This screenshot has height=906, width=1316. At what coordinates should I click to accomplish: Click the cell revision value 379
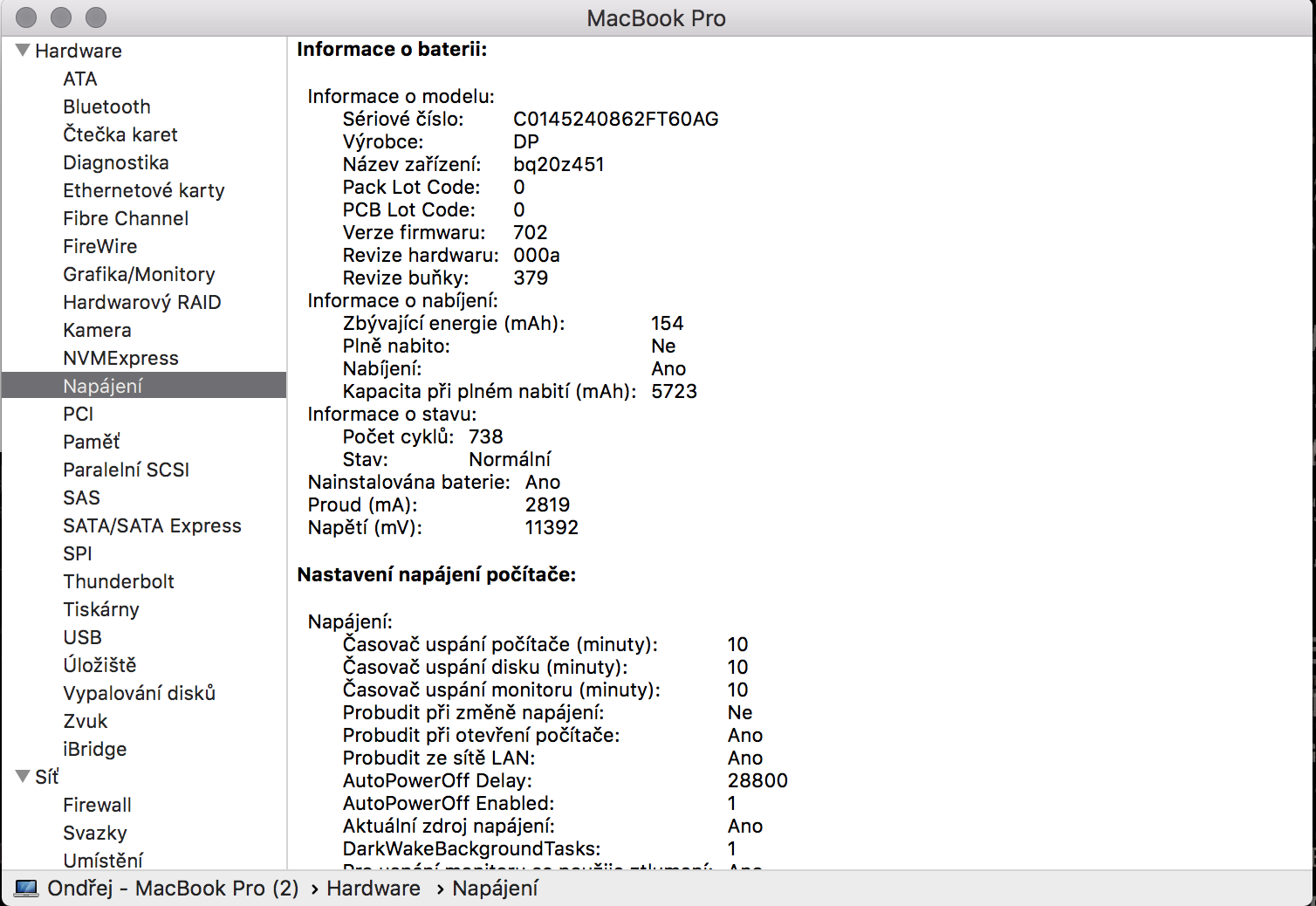(x=531, y=278)
